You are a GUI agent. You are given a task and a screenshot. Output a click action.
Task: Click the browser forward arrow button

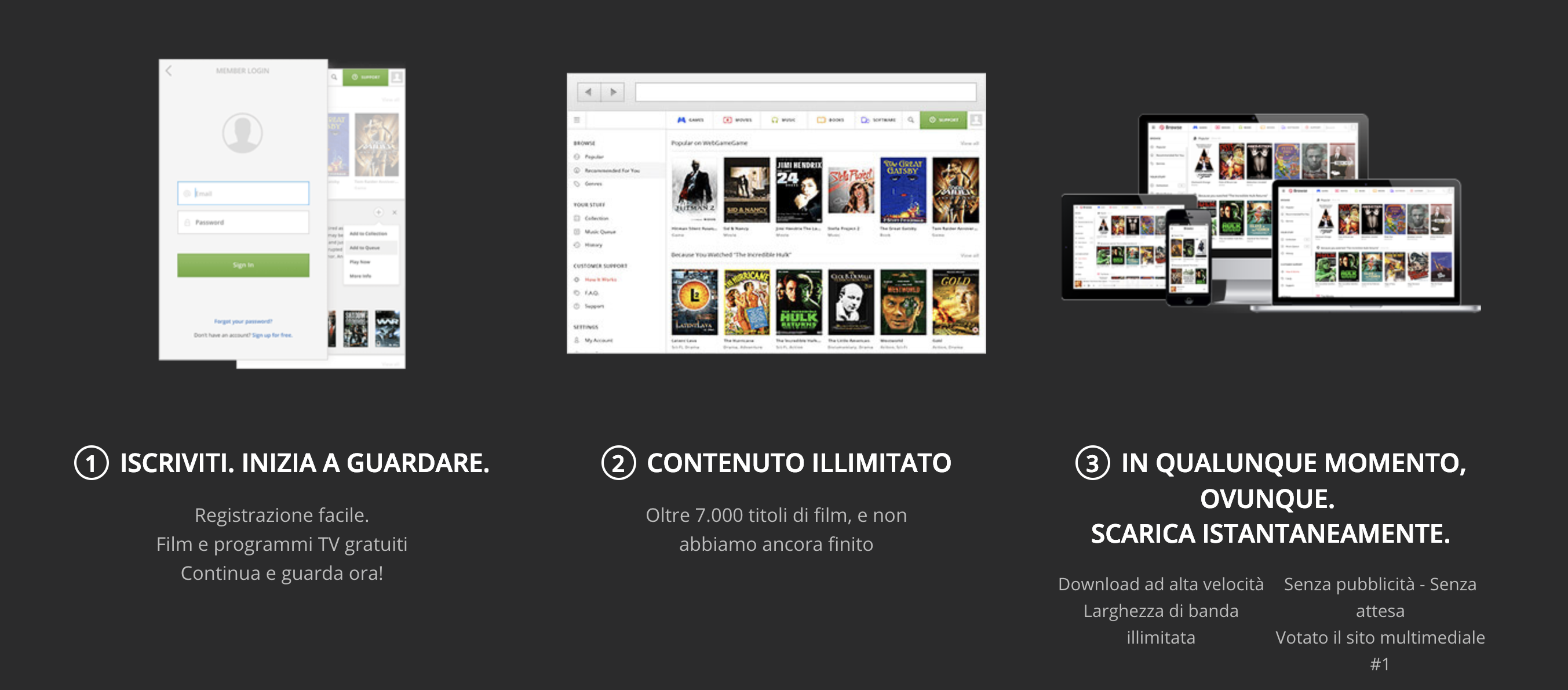point(612,92)
